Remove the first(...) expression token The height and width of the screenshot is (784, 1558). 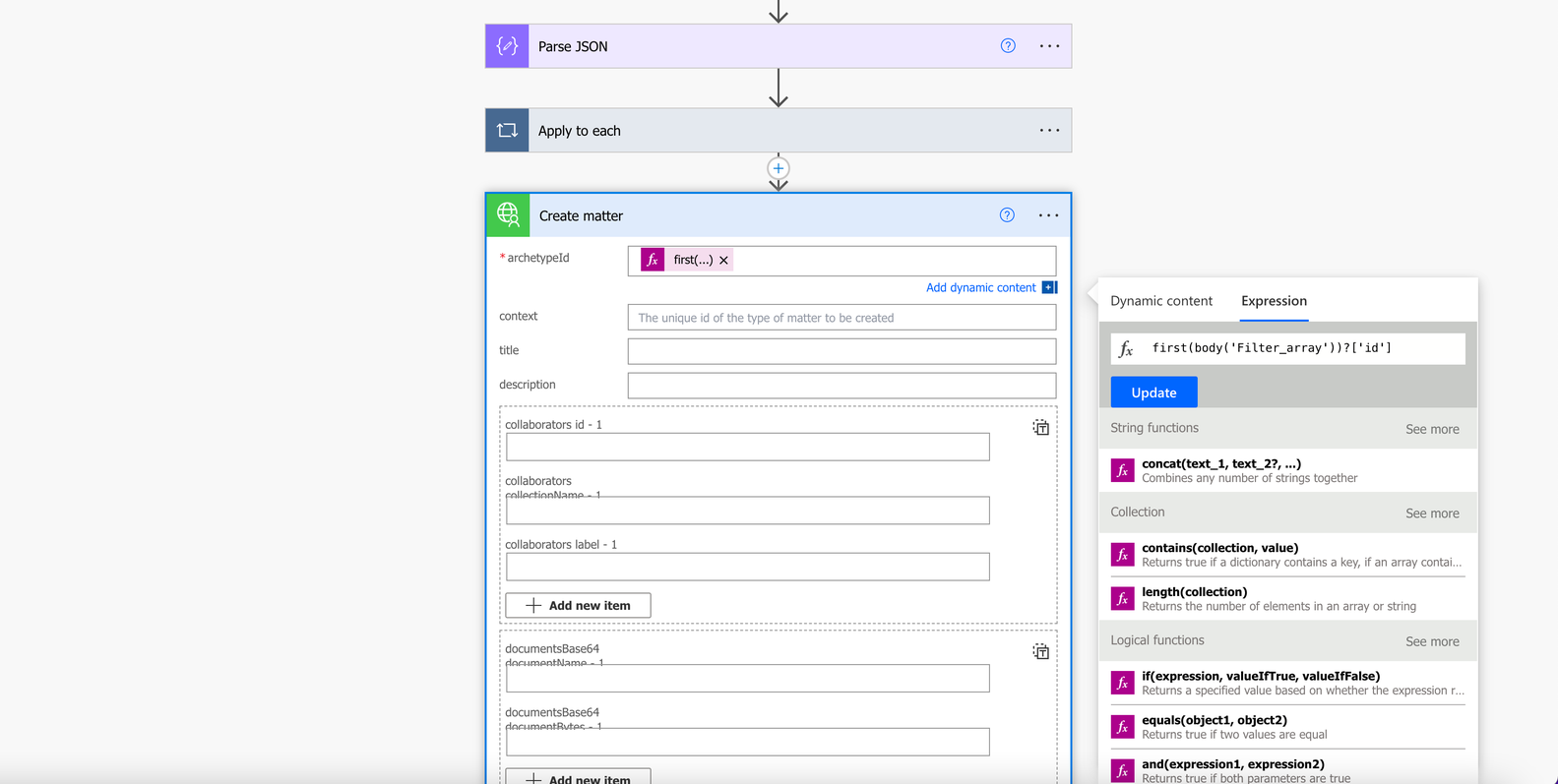[723, 261]
